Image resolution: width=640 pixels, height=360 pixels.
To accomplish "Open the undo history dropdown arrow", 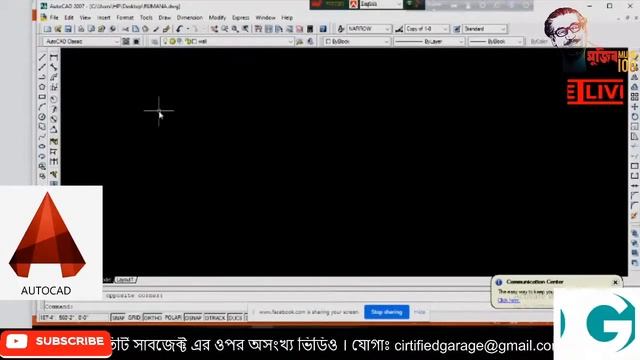I will click(x=188, y=29).
